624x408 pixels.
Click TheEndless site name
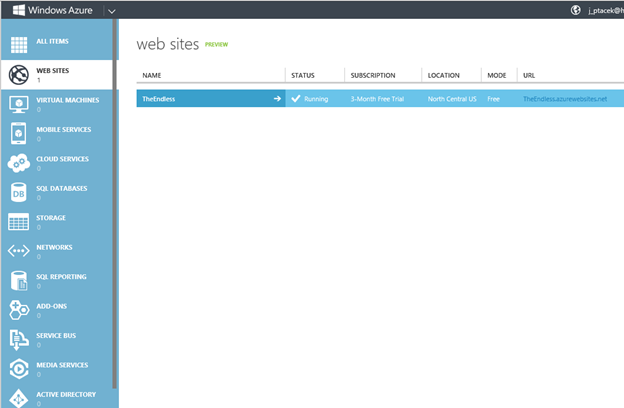(x=158, y=99)
